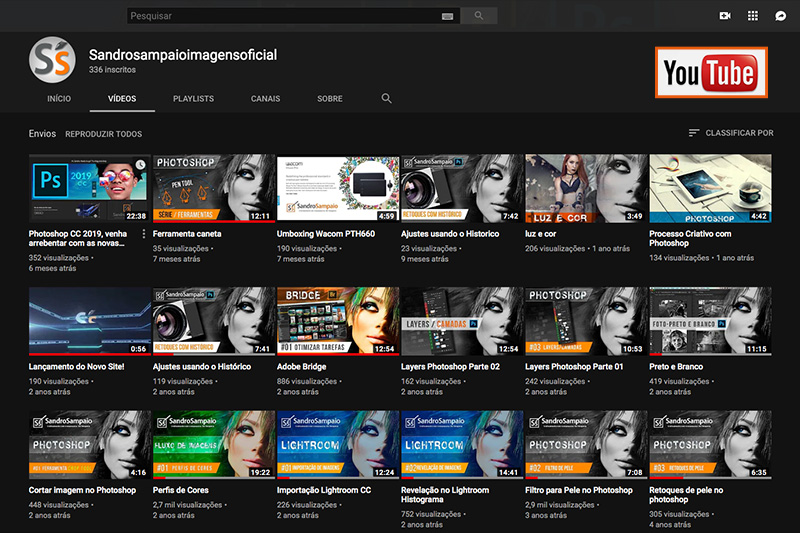Click the Layers Photoshop Parte 01 title
800x533 pixels.
(x=574, y=366)
